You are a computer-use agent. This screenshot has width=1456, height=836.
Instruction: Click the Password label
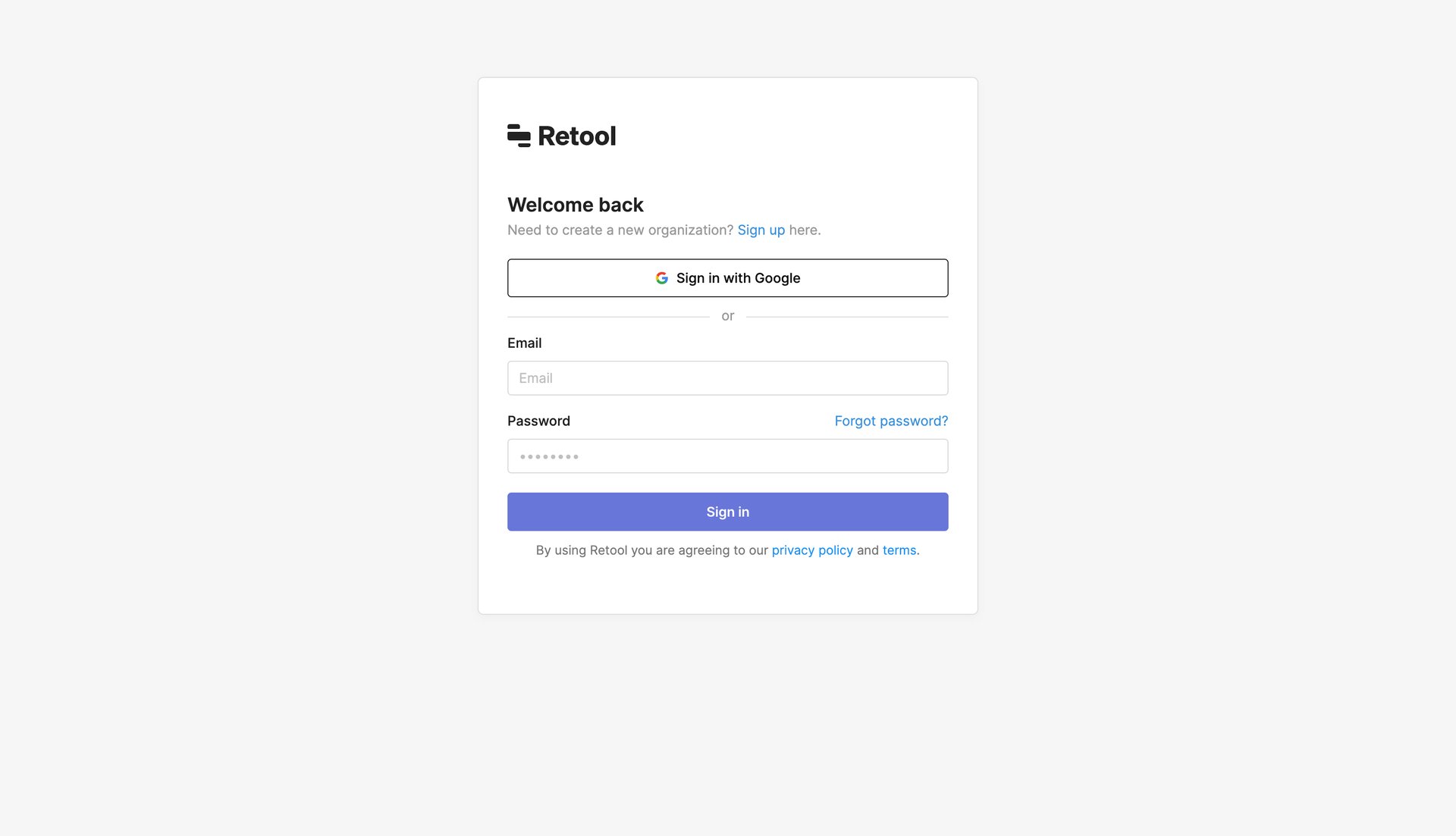[x=538, y=421]
